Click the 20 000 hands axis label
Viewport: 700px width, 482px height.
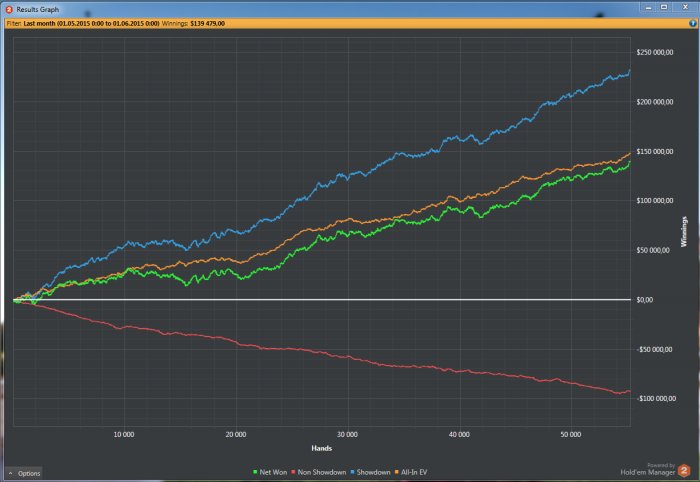(x=236, y=434)
